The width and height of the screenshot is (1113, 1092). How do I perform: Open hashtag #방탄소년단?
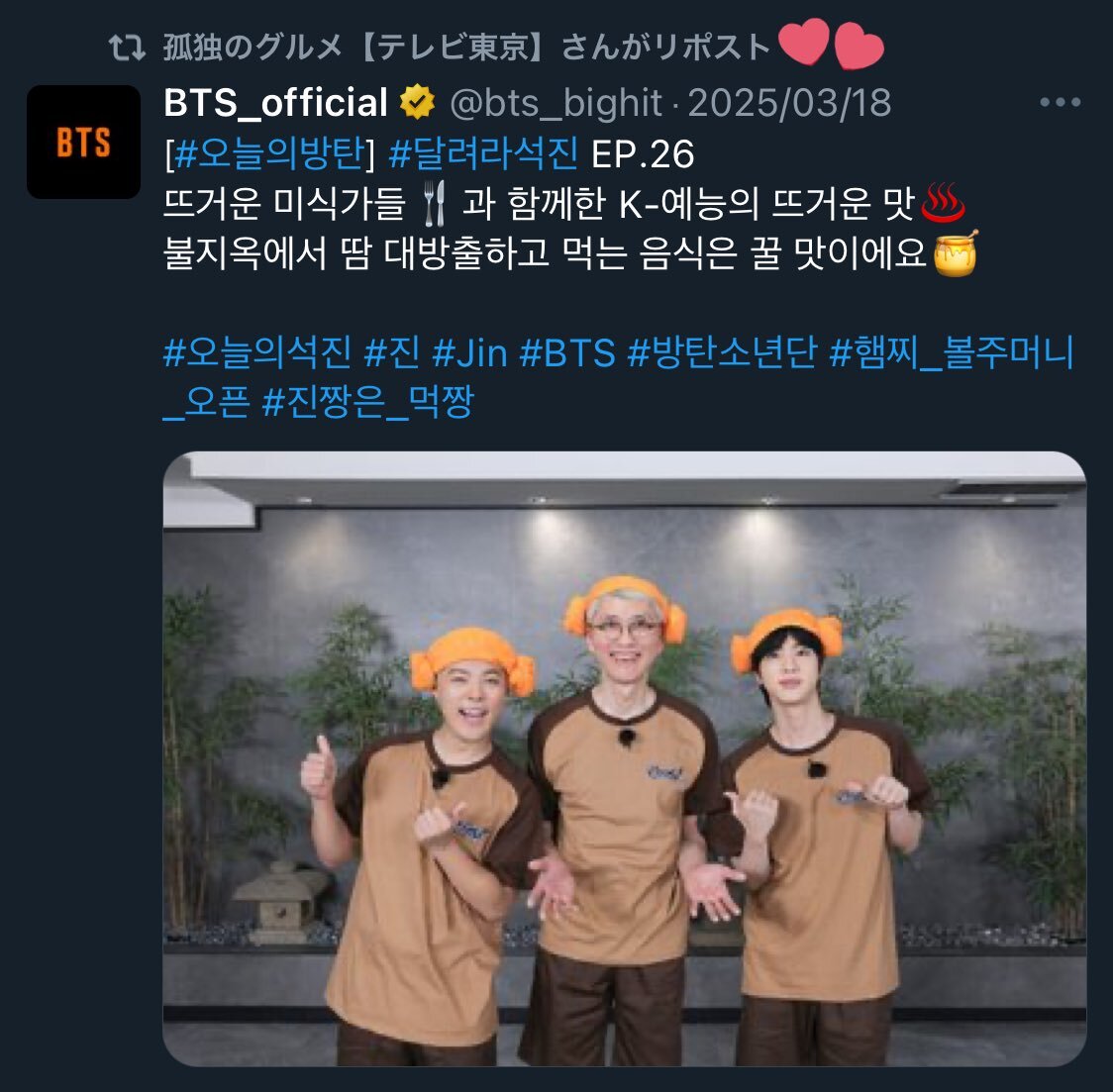(x=723, y=351)
